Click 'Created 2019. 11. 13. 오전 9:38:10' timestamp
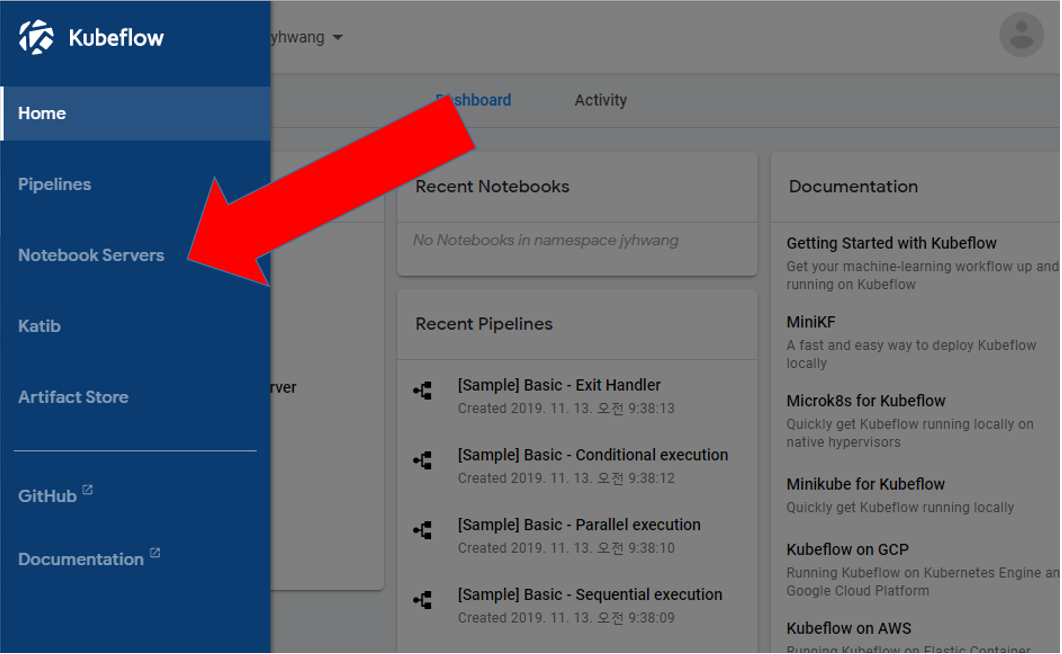1062x654 pixels. point(566,548)
